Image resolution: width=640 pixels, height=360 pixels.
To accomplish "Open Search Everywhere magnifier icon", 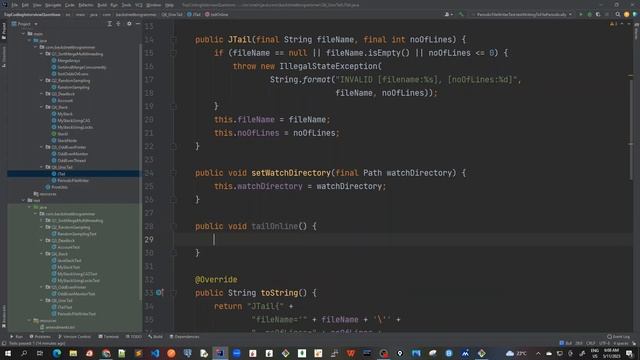I will pyautogui.click(x=618, y=14).
